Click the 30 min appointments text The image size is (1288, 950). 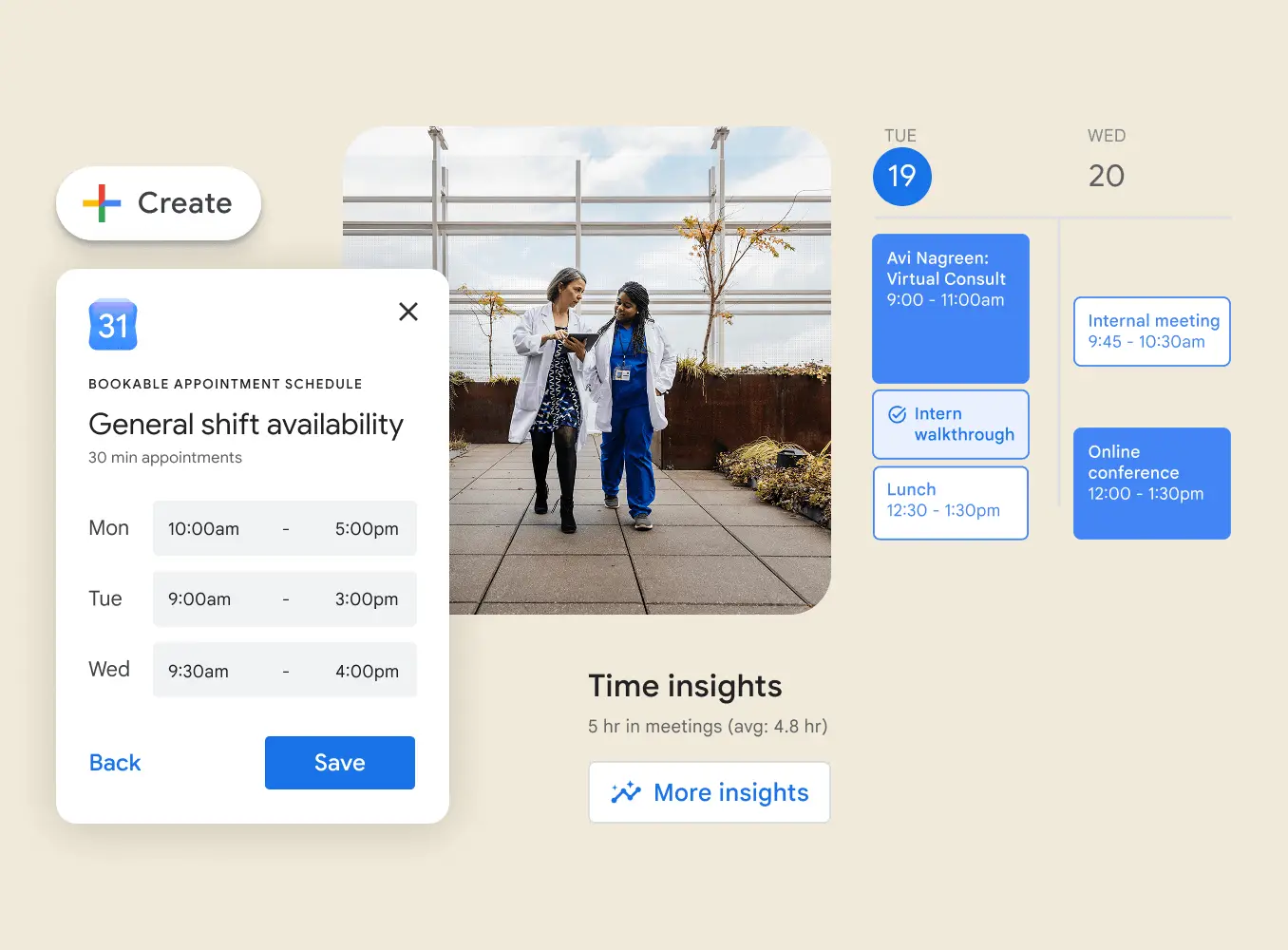click(x=165, y=457)
